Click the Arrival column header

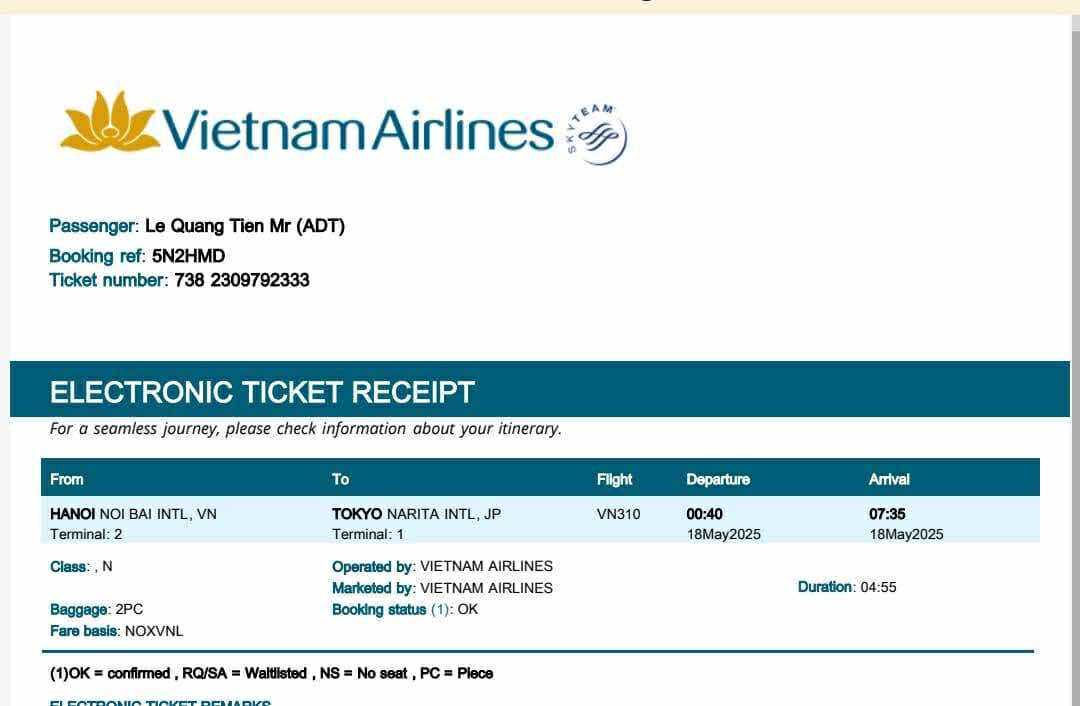pyautogui.click(x=889, y=479)
